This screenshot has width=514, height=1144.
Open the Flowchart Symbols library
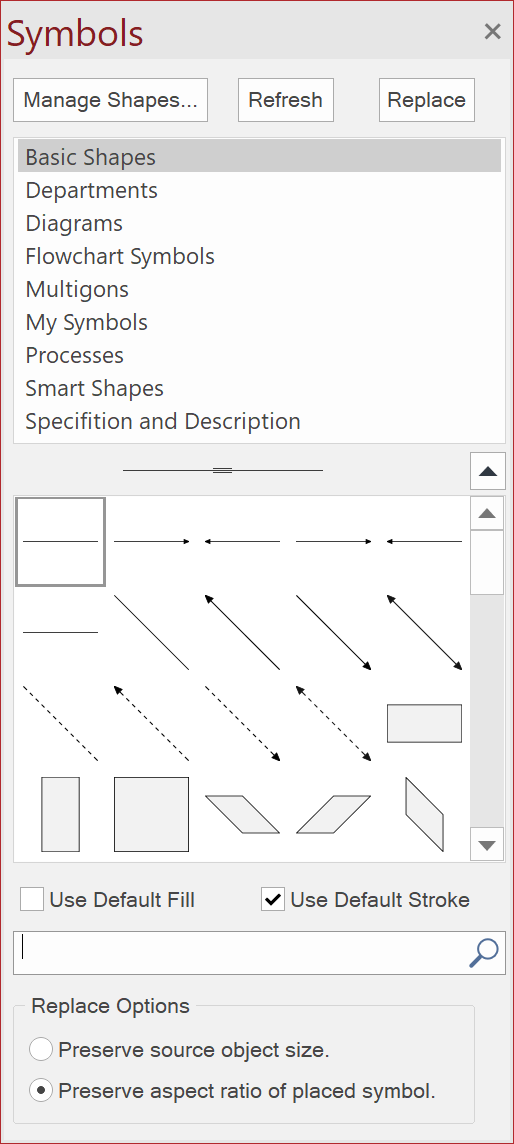tap(120, 256)
